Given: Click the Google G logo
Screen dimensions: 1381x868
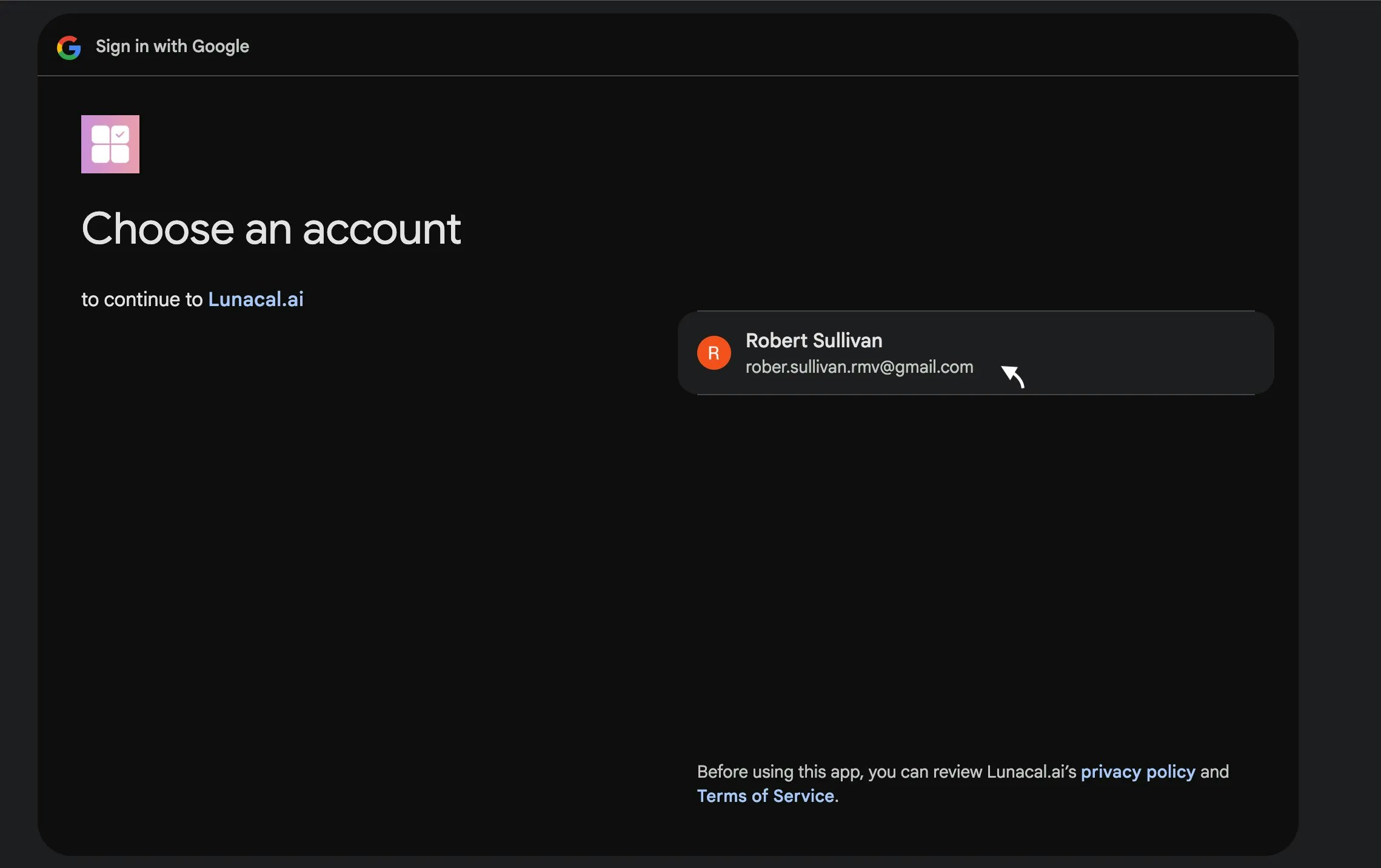Looking at the screenshot, I should point(69,47).
